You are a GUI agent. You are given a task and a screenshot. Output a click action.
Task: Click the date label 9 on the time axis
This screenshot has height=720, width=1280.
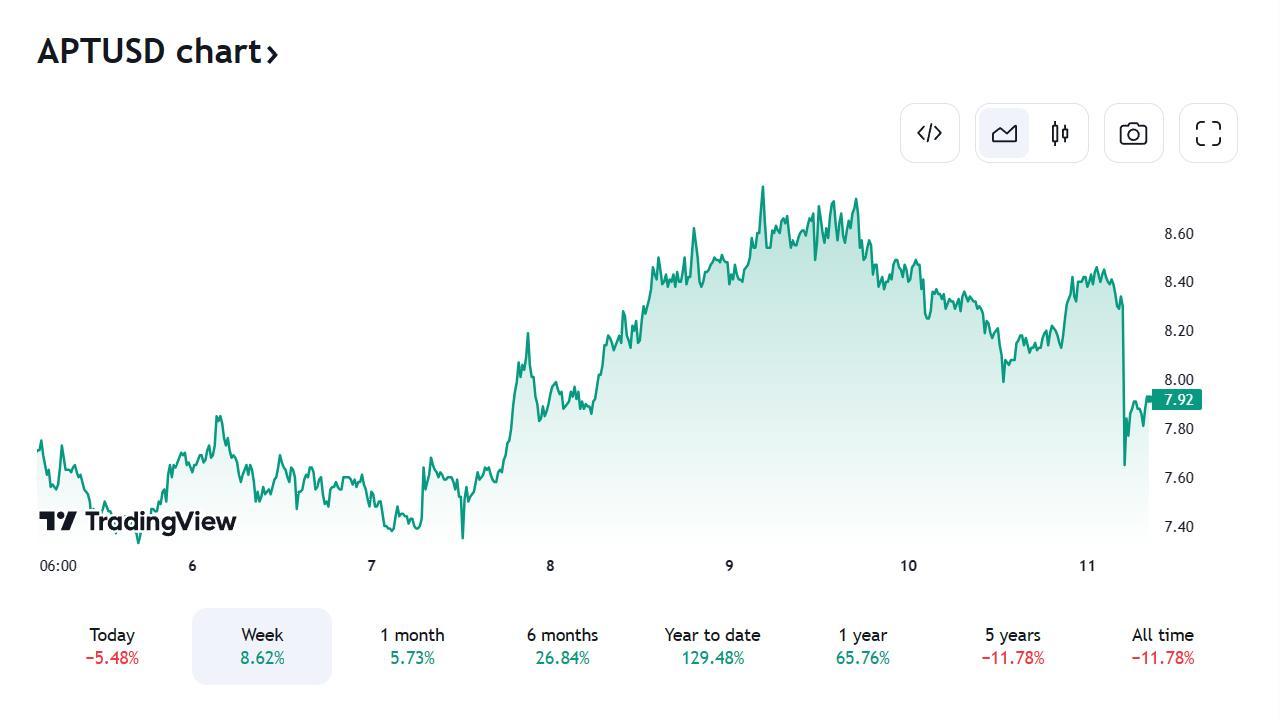point(729,566)
